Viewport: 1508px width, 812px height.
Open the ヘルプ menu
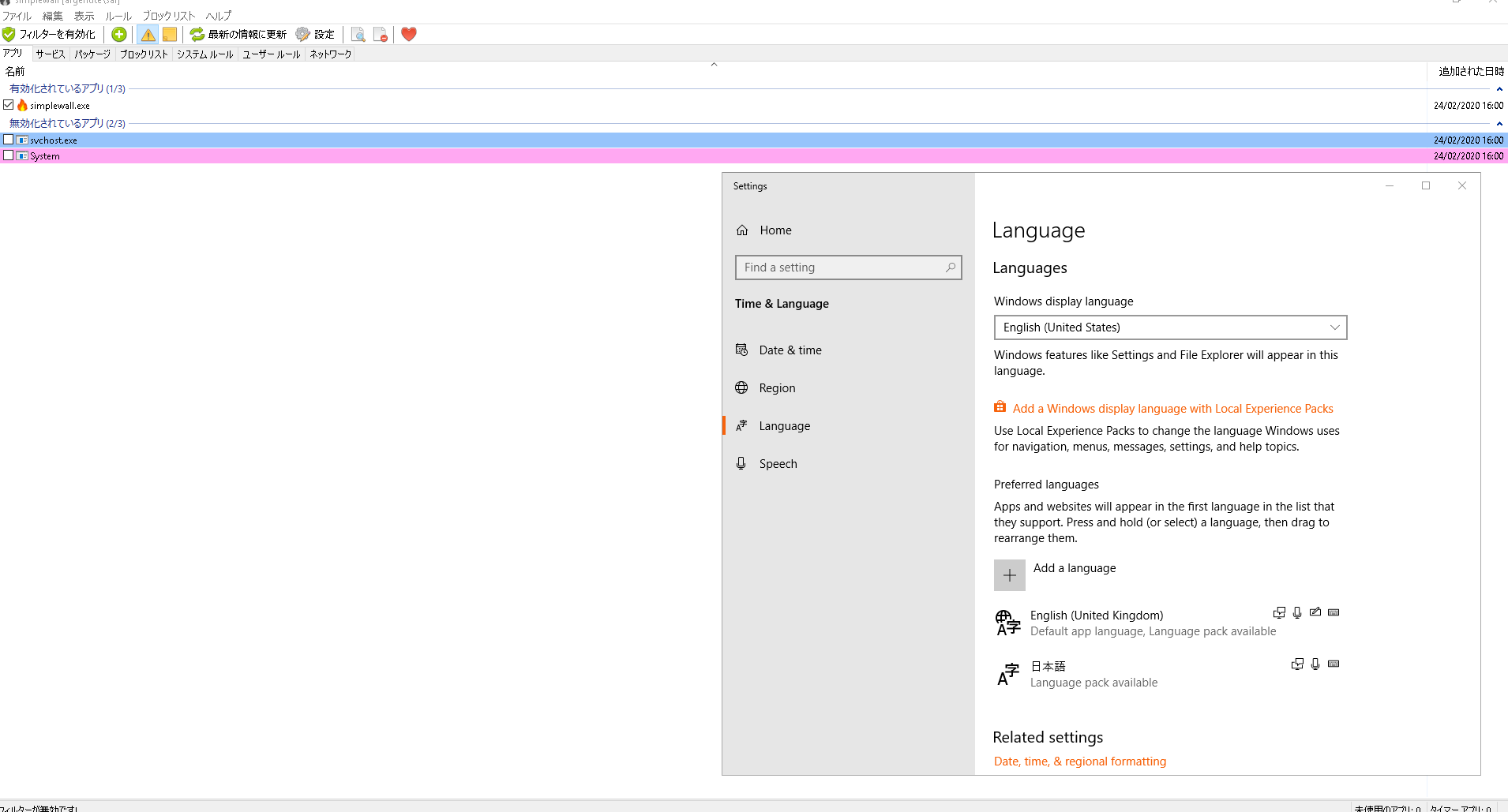coord(219,16)
